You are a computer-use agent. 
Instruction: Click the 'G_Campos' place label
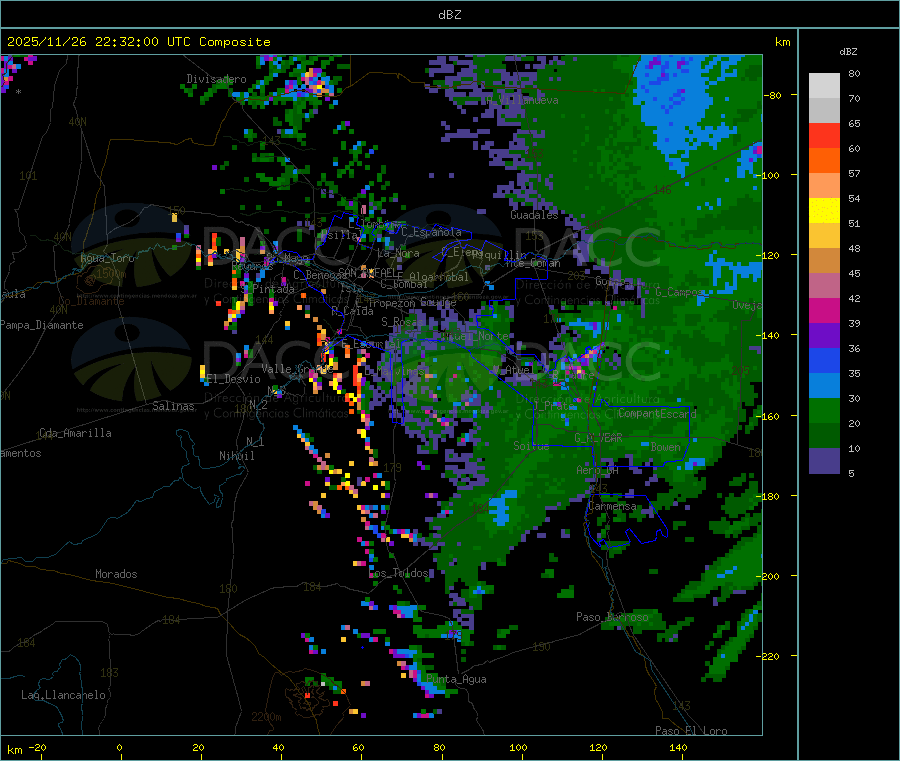click(680, 292)
